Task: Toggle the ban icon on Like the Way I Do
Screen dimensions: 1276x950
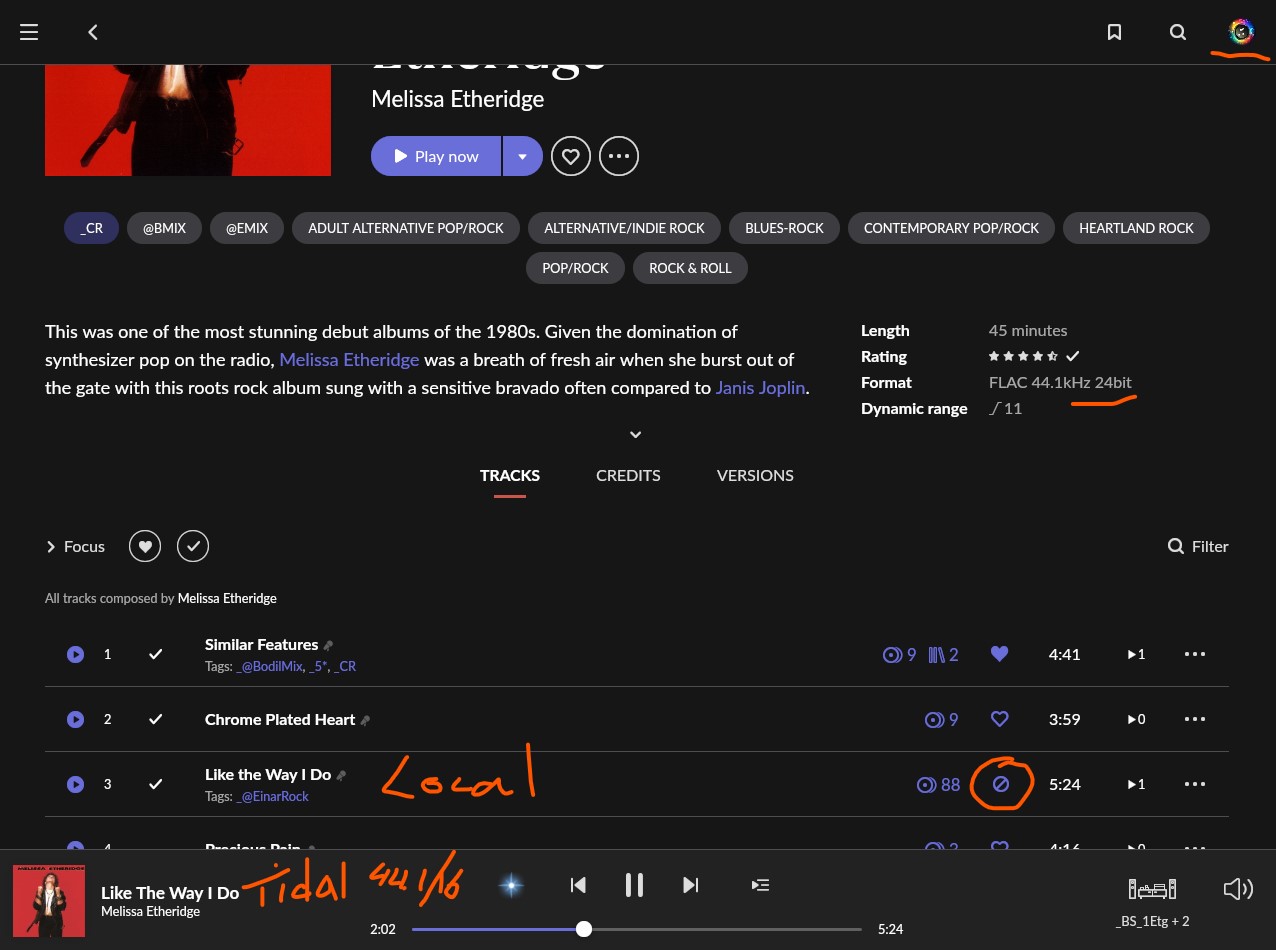Action: [1000, 785]
